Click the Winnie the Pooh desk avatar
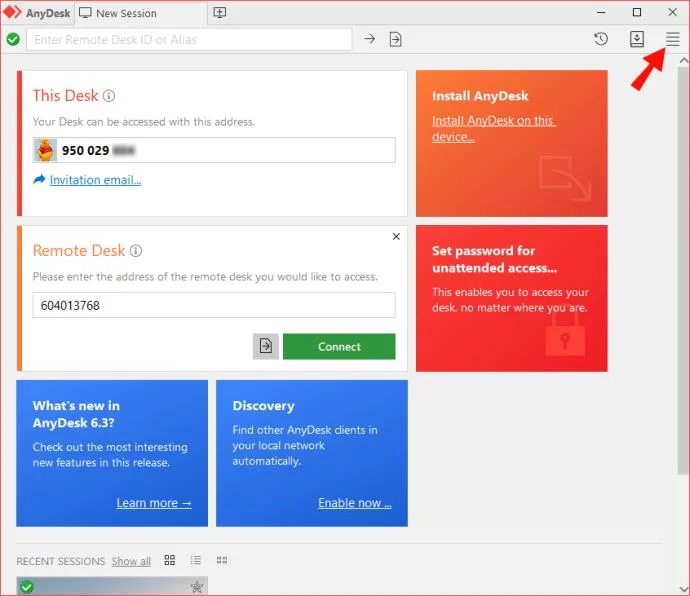The width and height of the screenshot is (690, 596). [45, 150]
